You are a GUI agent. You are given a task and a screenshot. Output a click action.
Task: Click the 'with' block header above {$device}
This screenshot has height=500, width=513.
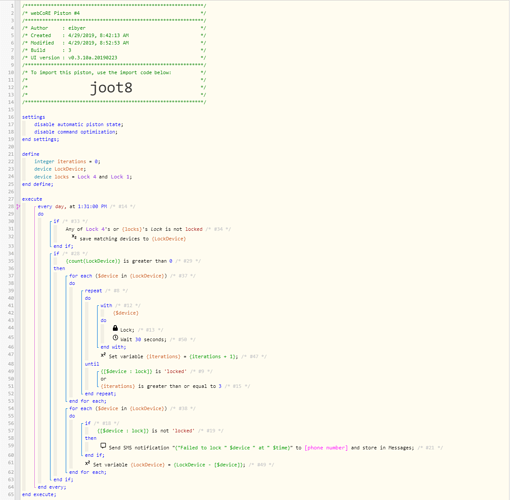[x=106, y=306]
